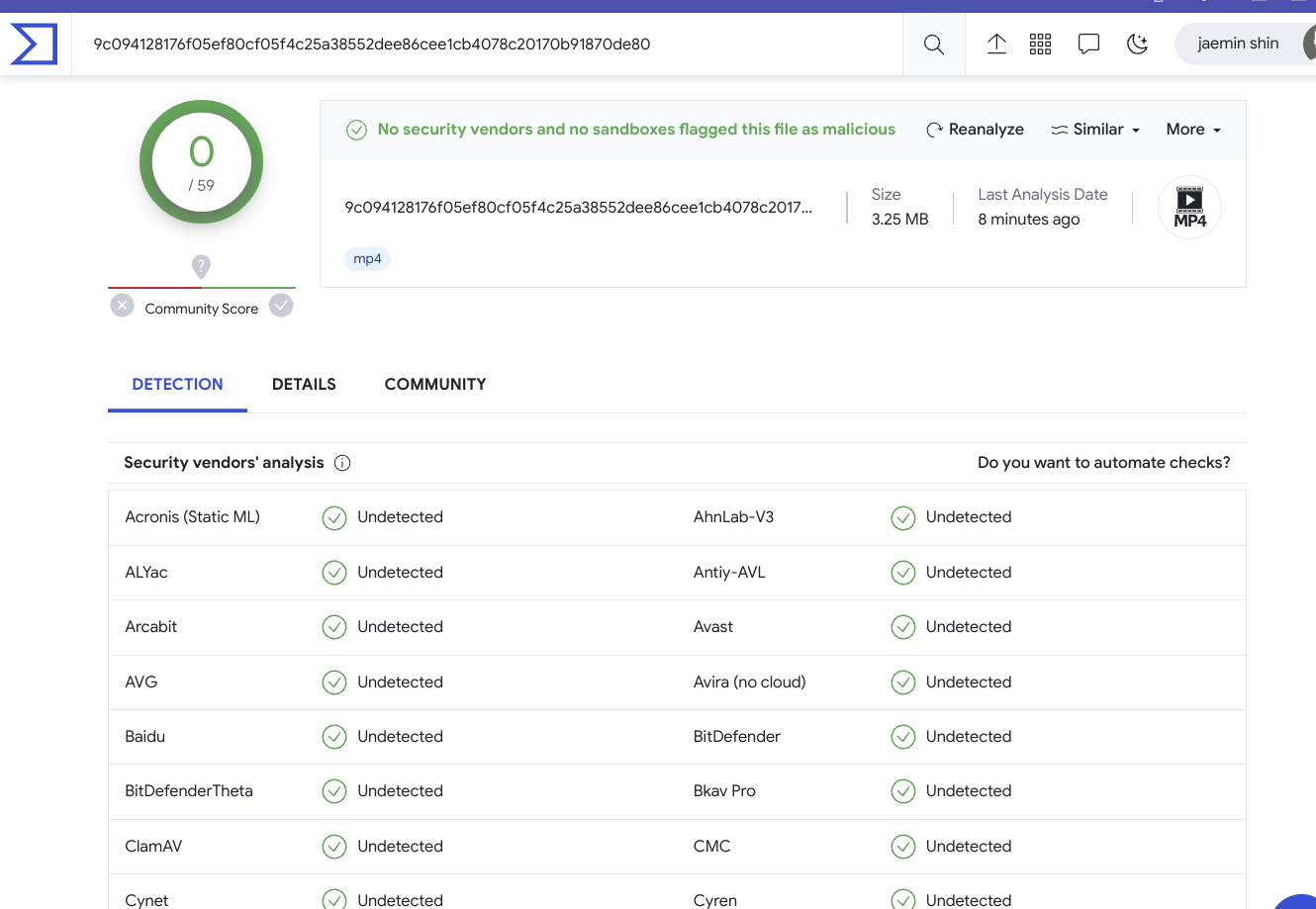The height and width of the screenshot is (909, 1316).
Task: Toggle dark mode moon icon
Action: (1137, 44)
